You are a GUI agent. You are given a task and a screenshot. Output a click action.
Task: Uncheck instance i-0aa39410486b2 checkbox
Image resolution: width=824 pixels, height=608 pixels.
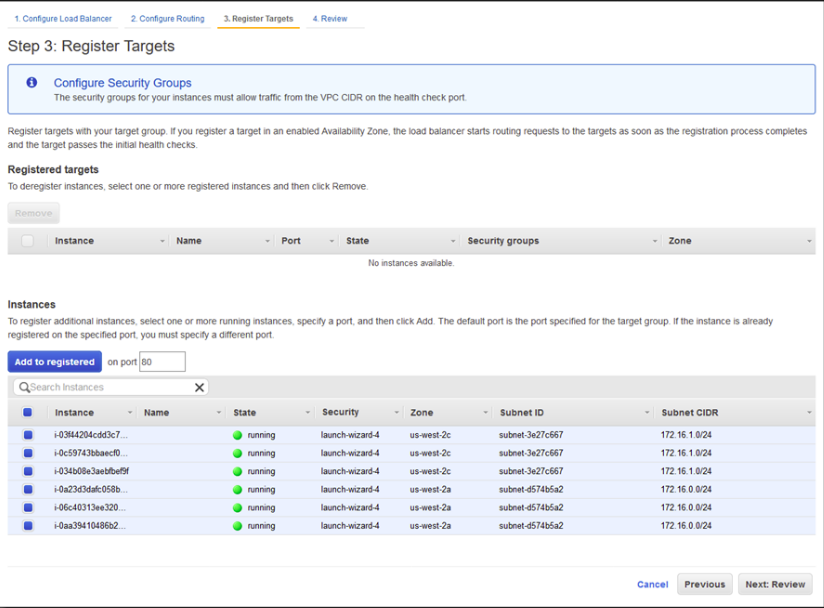click(x=28, y=525)
